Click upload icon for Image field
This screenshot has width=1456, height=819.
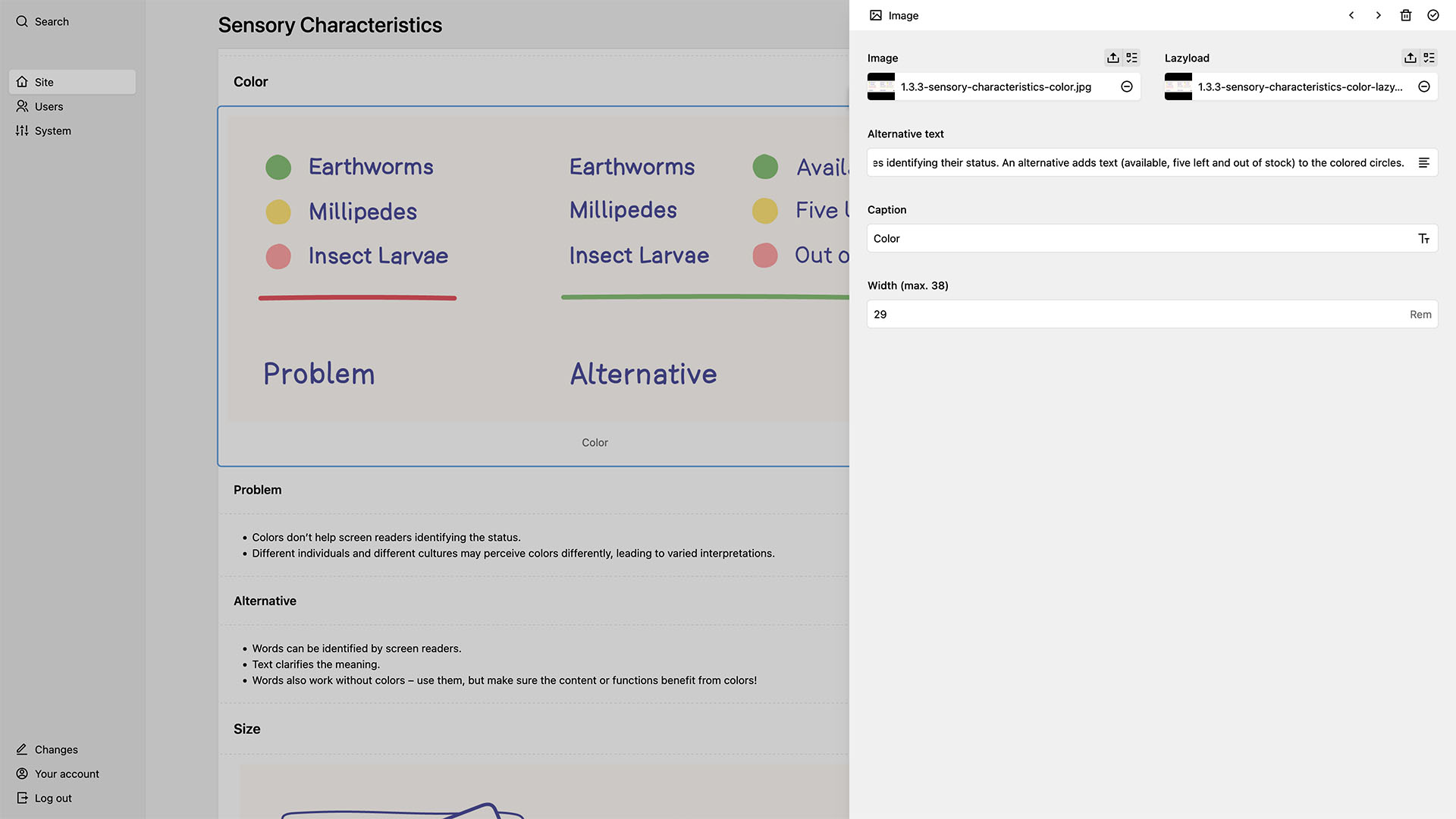[x=1112, y=58]
